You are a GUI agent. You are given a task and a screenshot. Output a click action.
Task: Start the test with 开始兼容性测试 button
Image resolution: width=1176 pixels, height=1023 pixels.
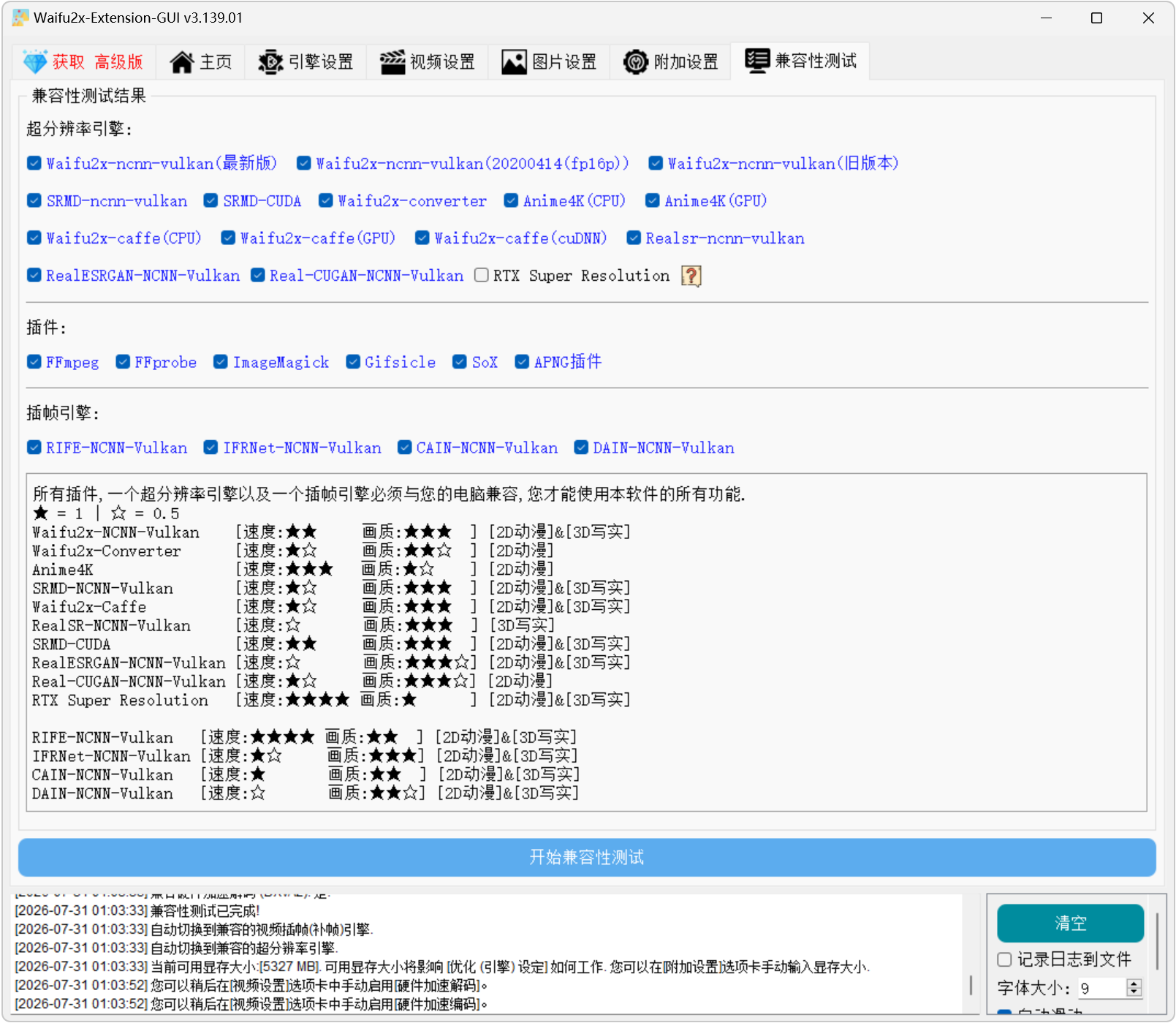587,857
